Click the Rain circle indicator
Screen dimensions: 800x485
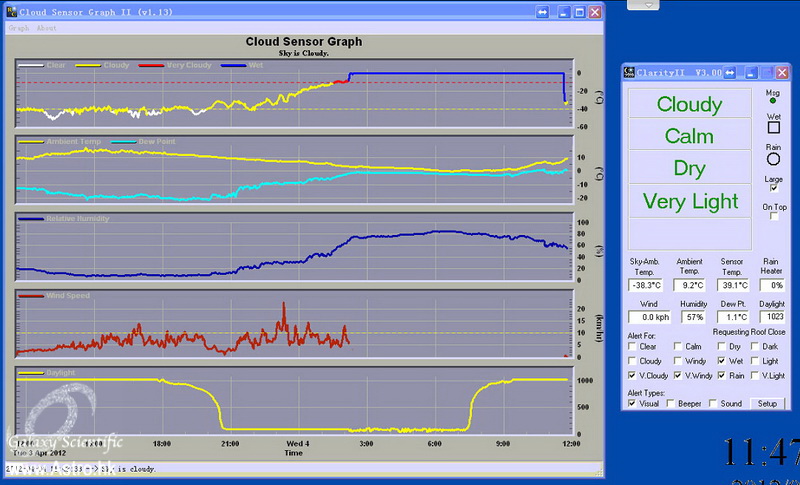point(772,157)
